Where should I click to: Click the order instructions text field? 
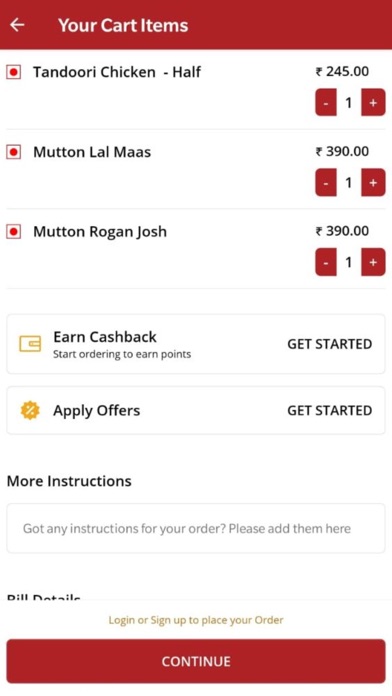point(196,528)
